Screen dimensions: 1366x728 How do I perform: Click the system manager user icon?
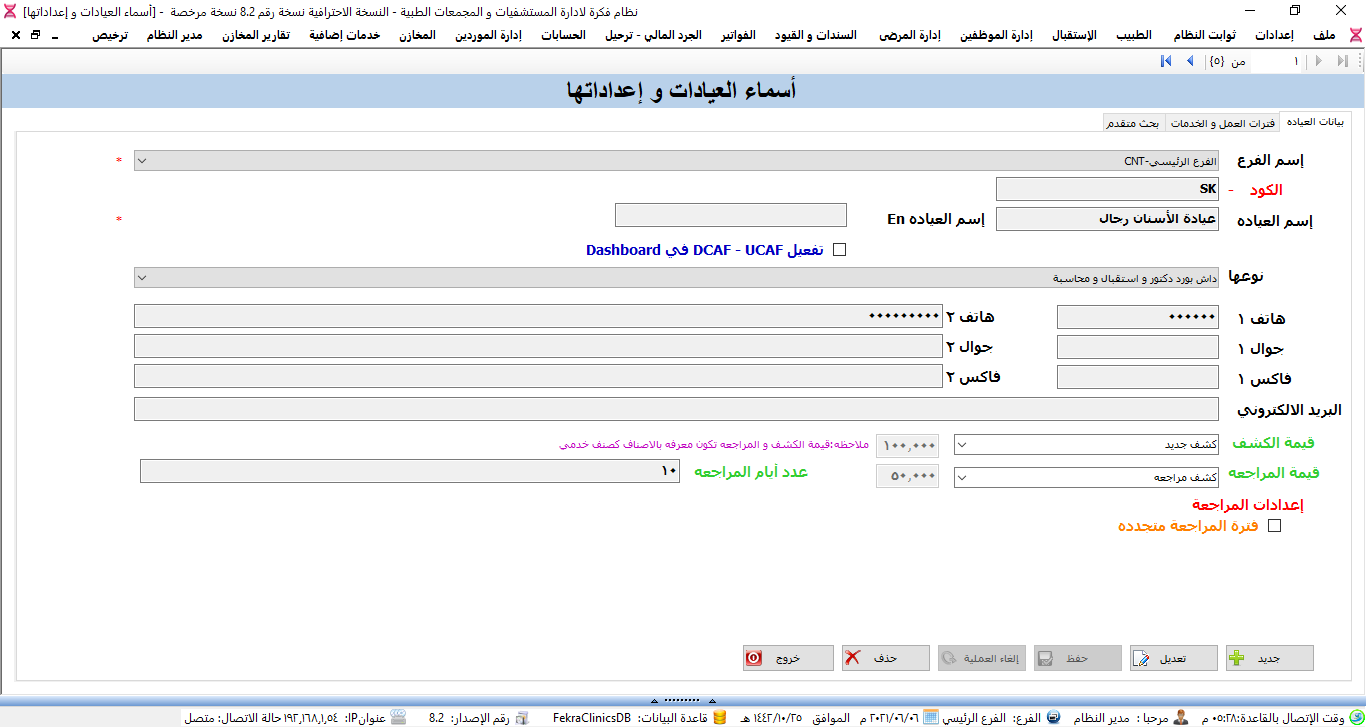[x=1181, y=718]
